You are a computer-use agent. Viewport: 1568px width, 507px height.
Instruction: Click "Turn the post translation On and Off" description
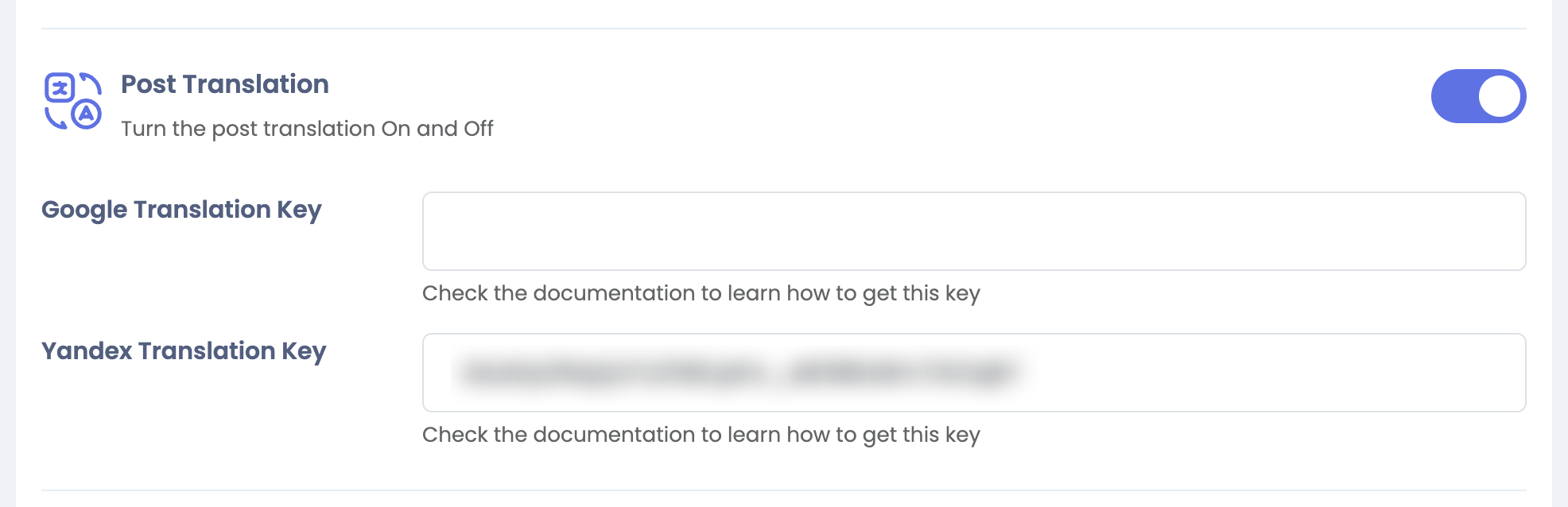click(307, 129)
